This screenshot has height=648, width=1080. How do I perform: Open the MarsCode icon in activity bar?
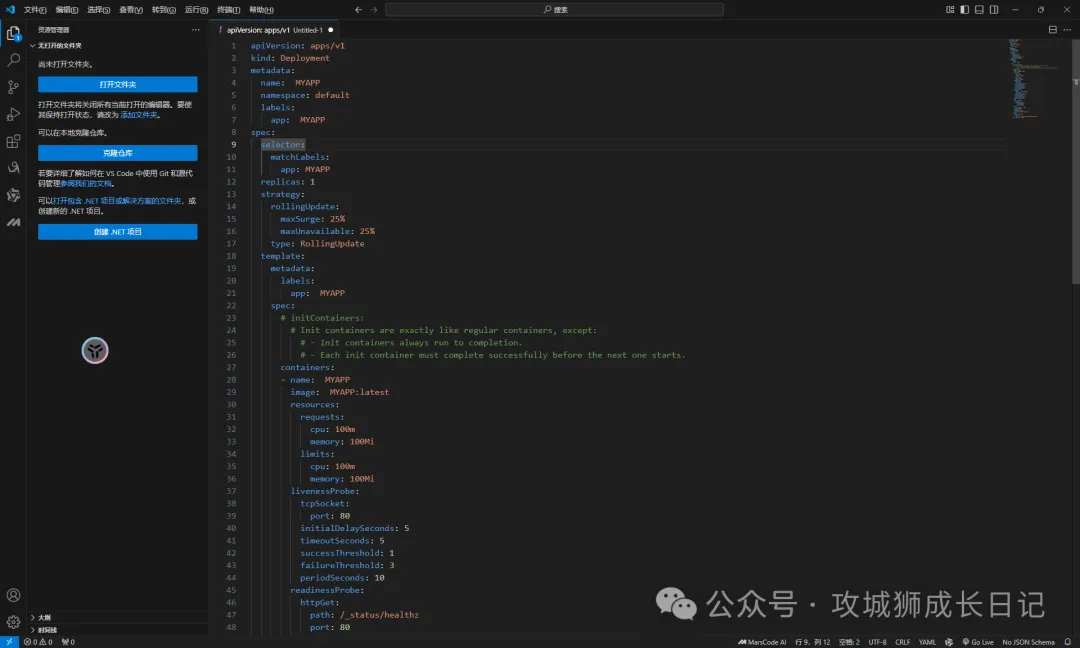tap(13, 222)
